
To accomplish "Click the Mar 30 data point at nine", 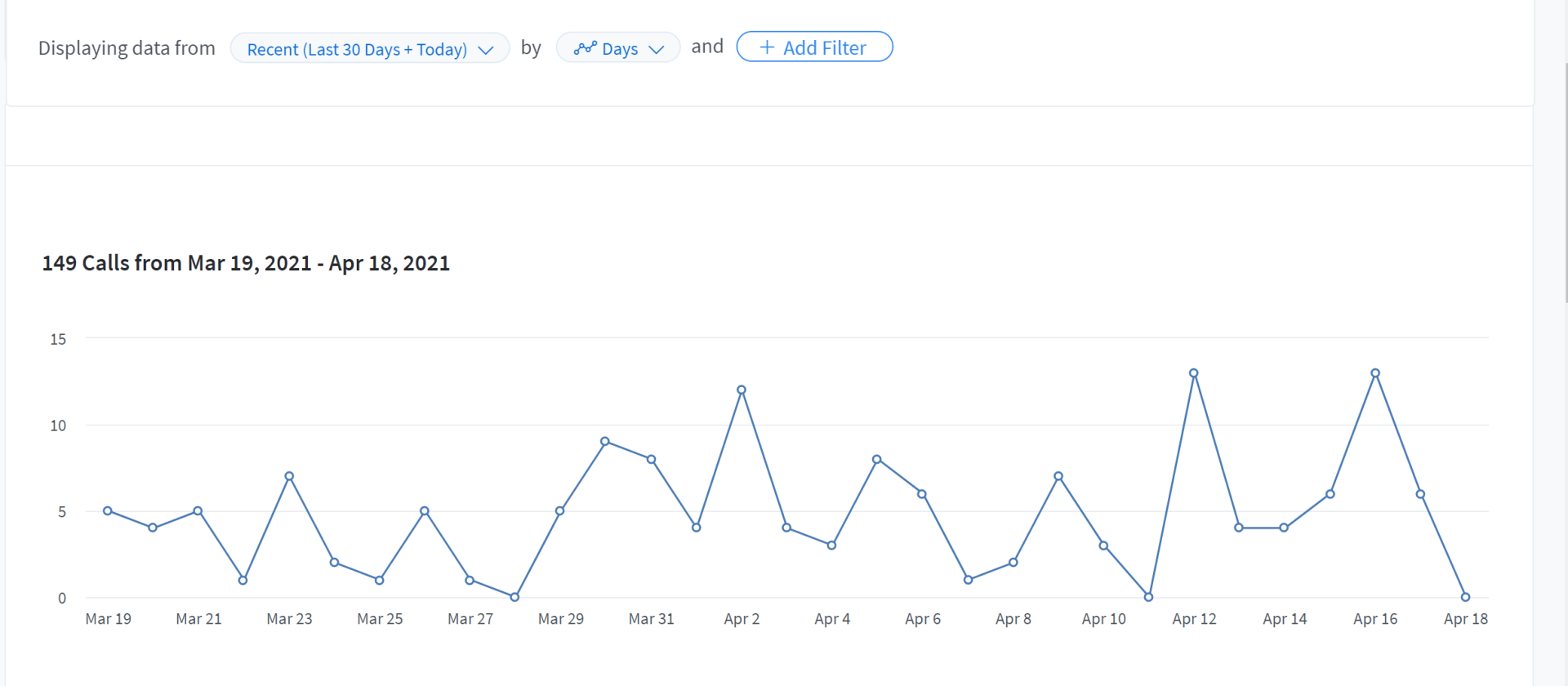I will click(x=605, y=442).
